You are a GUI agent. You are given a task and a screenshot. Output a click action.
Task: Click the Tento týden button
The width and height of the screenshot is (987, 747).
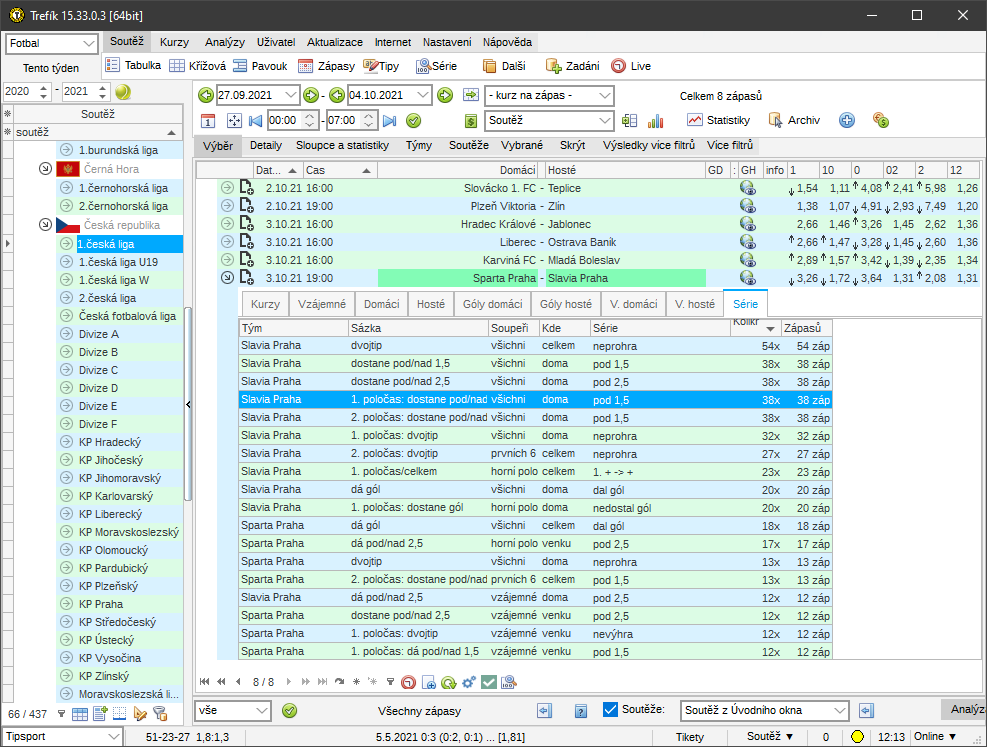(x=51, y=68)
